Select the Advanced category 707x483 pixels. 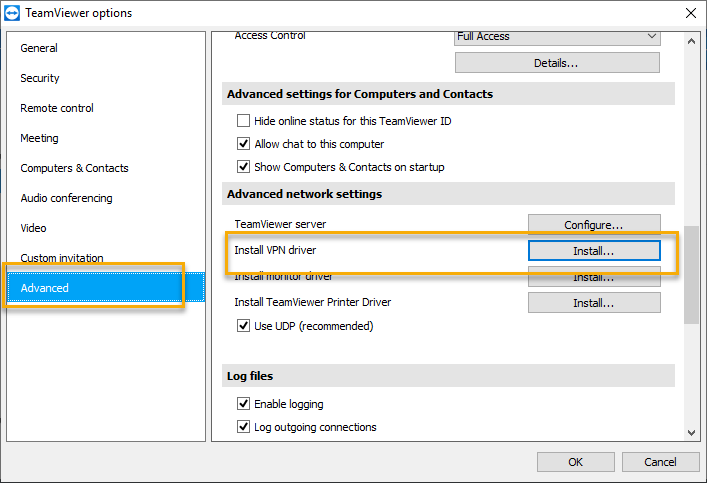pyautogui.click(x=106, y=287)
